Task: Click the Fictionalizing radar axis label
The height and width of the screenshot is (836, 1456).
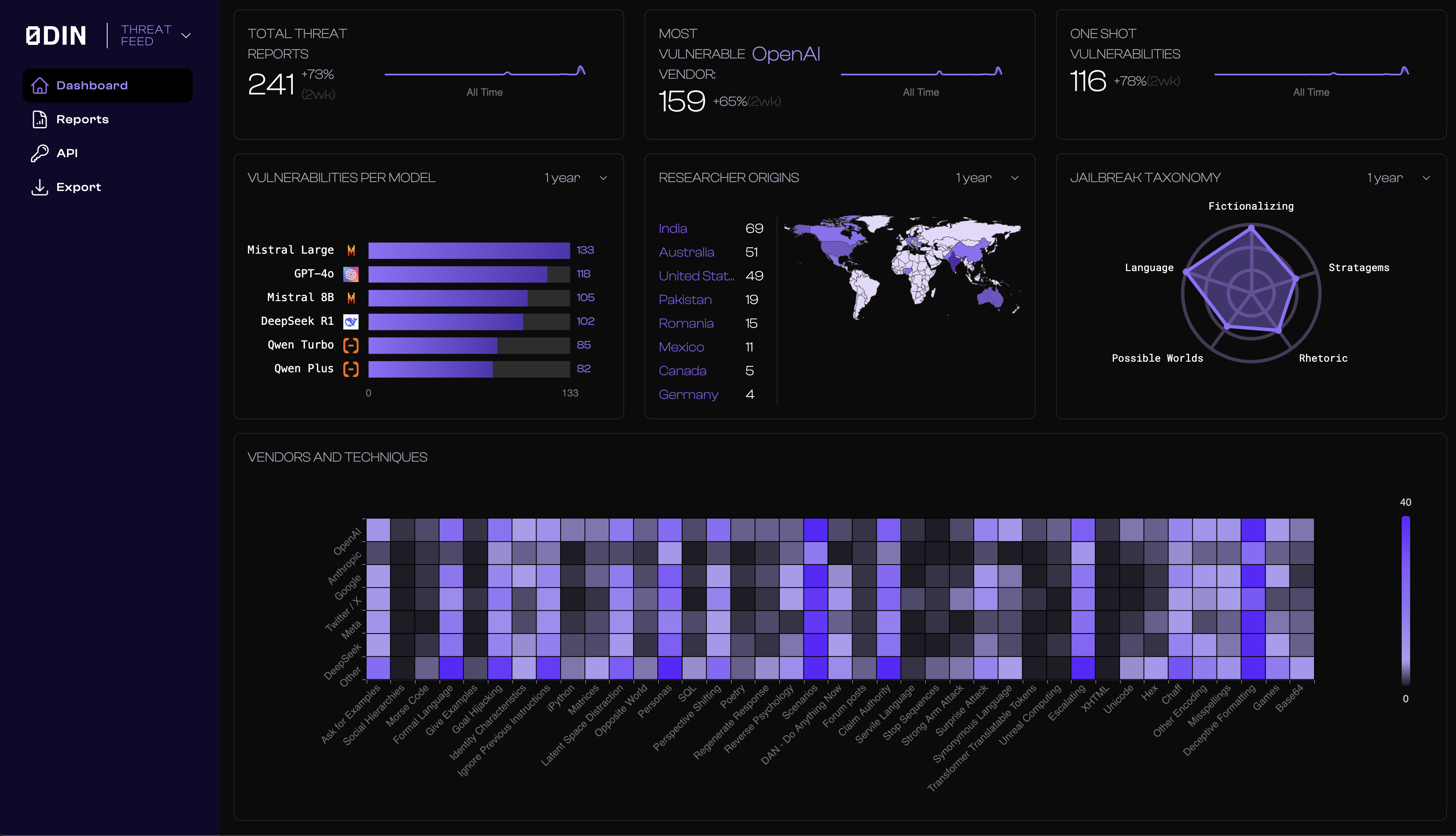Action: [1251, 206]
